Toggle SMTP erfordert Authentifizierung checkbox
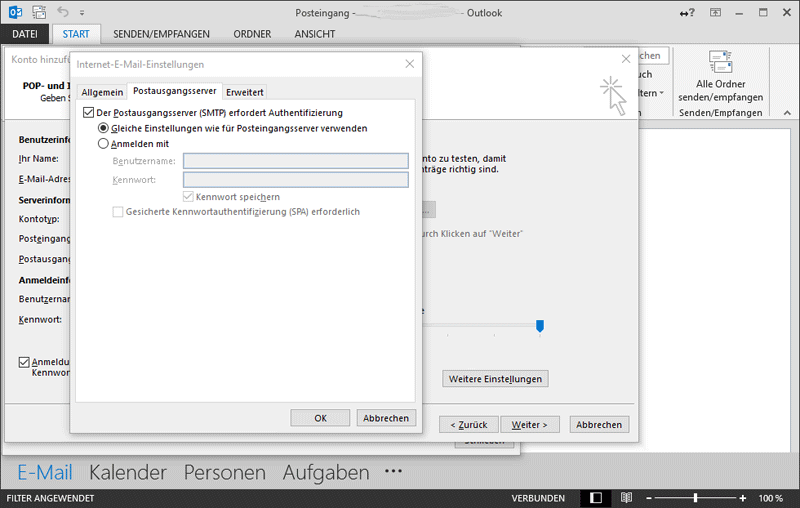This screenshot has width=800, height=508. point(89,113)
